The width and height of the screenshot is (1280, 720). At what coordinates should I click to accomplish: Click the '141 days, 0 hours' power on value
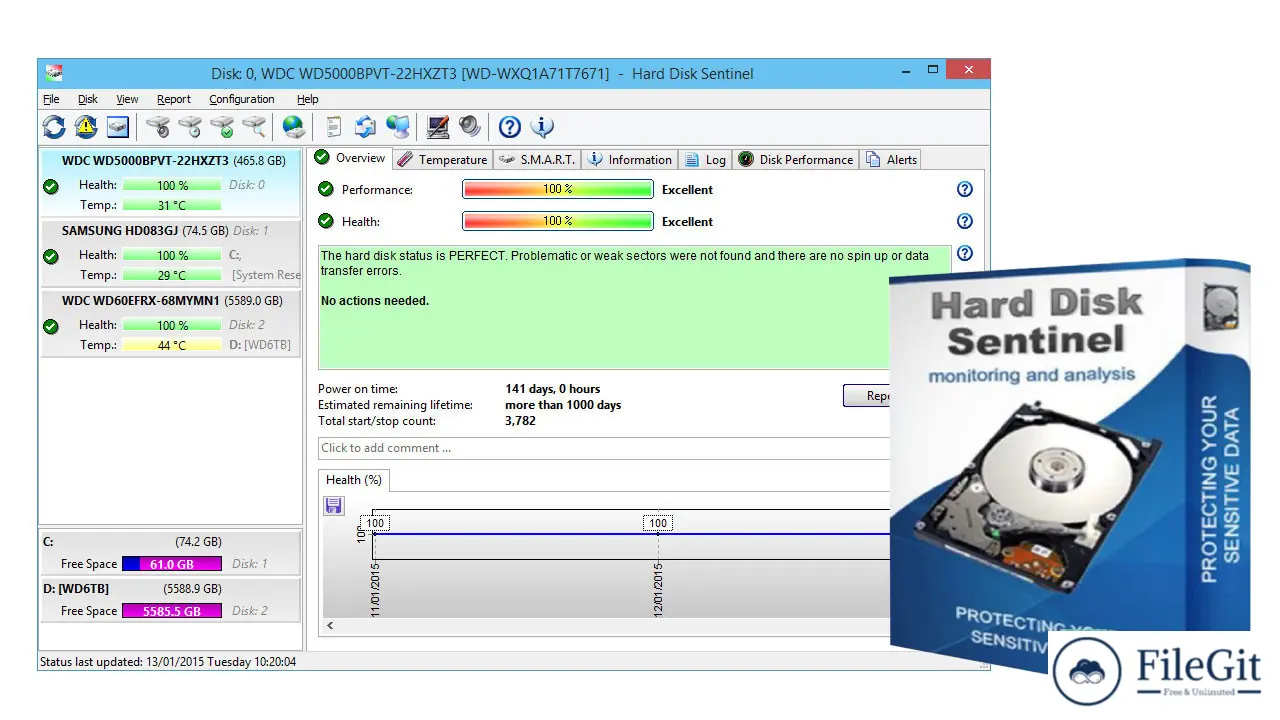[x=553, y=389]
